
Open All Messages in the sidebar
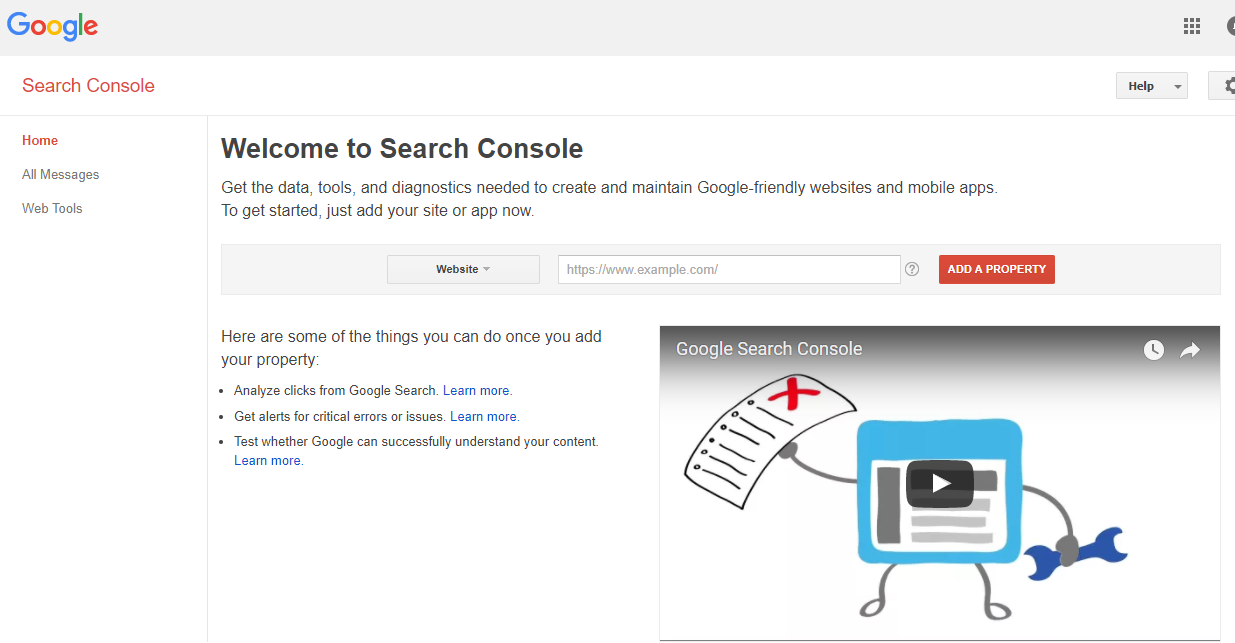61,175
